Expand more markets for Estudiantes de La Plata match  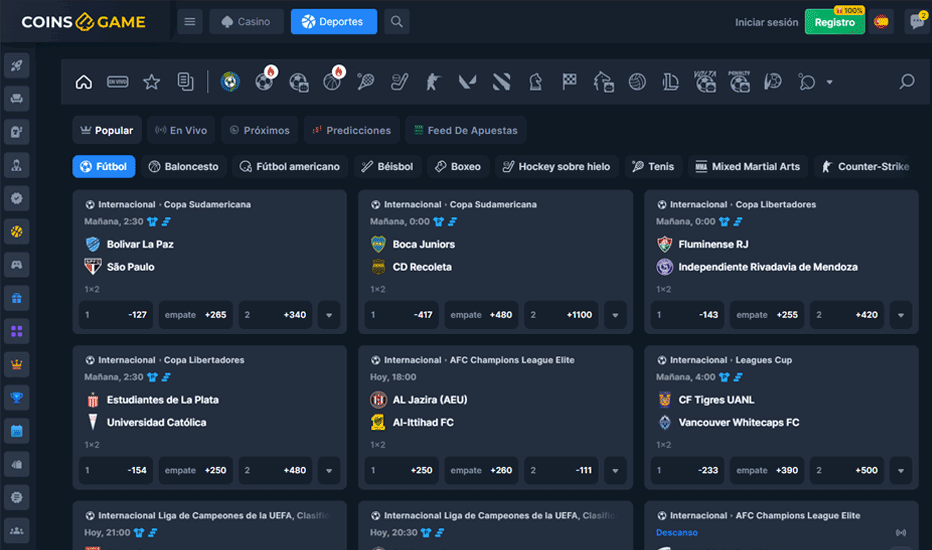pos(329,470)
